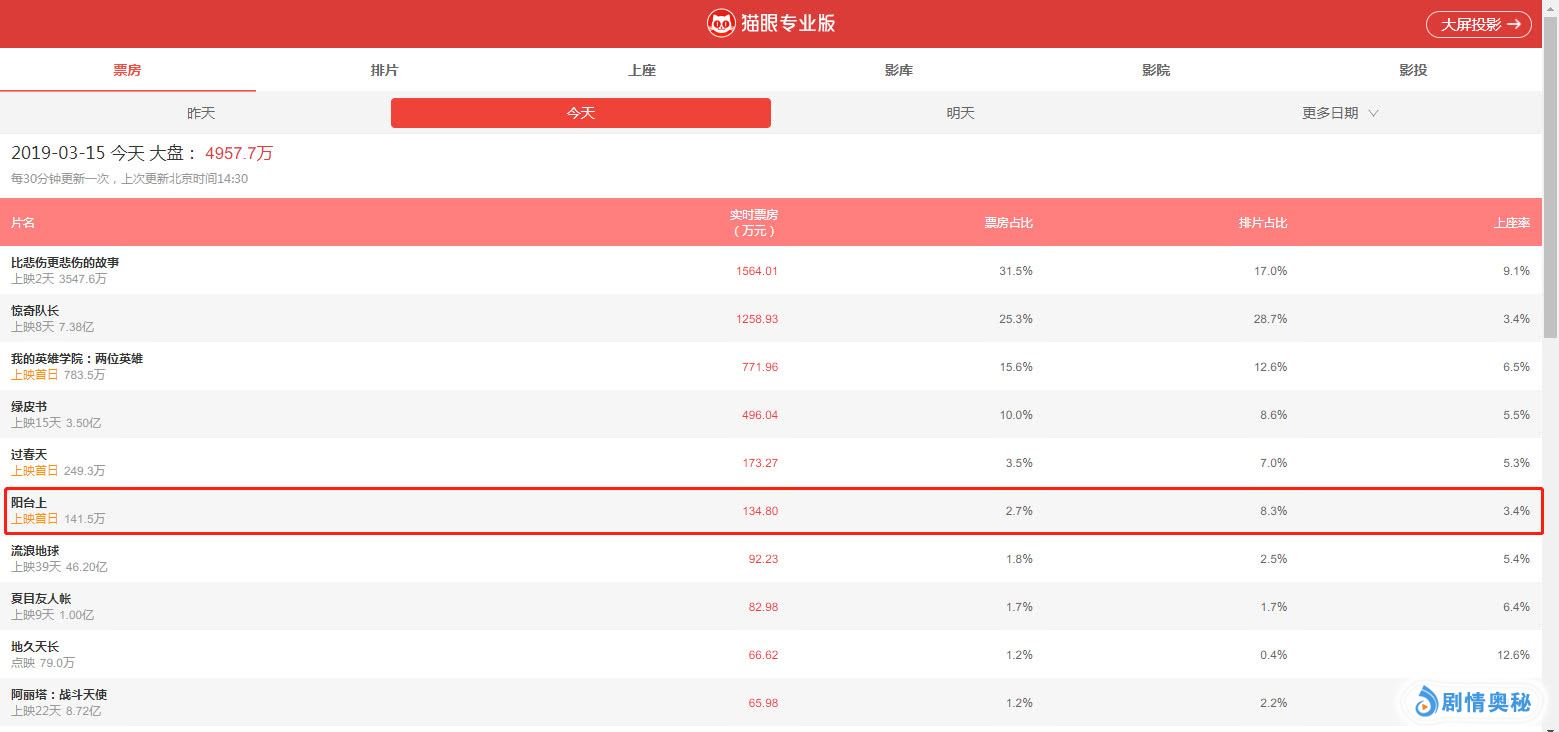Image resolution: width=1559 pixels, height=732 pixels.
Task: Expand the 更多日期 dropdown
Action: (1339, 113)
